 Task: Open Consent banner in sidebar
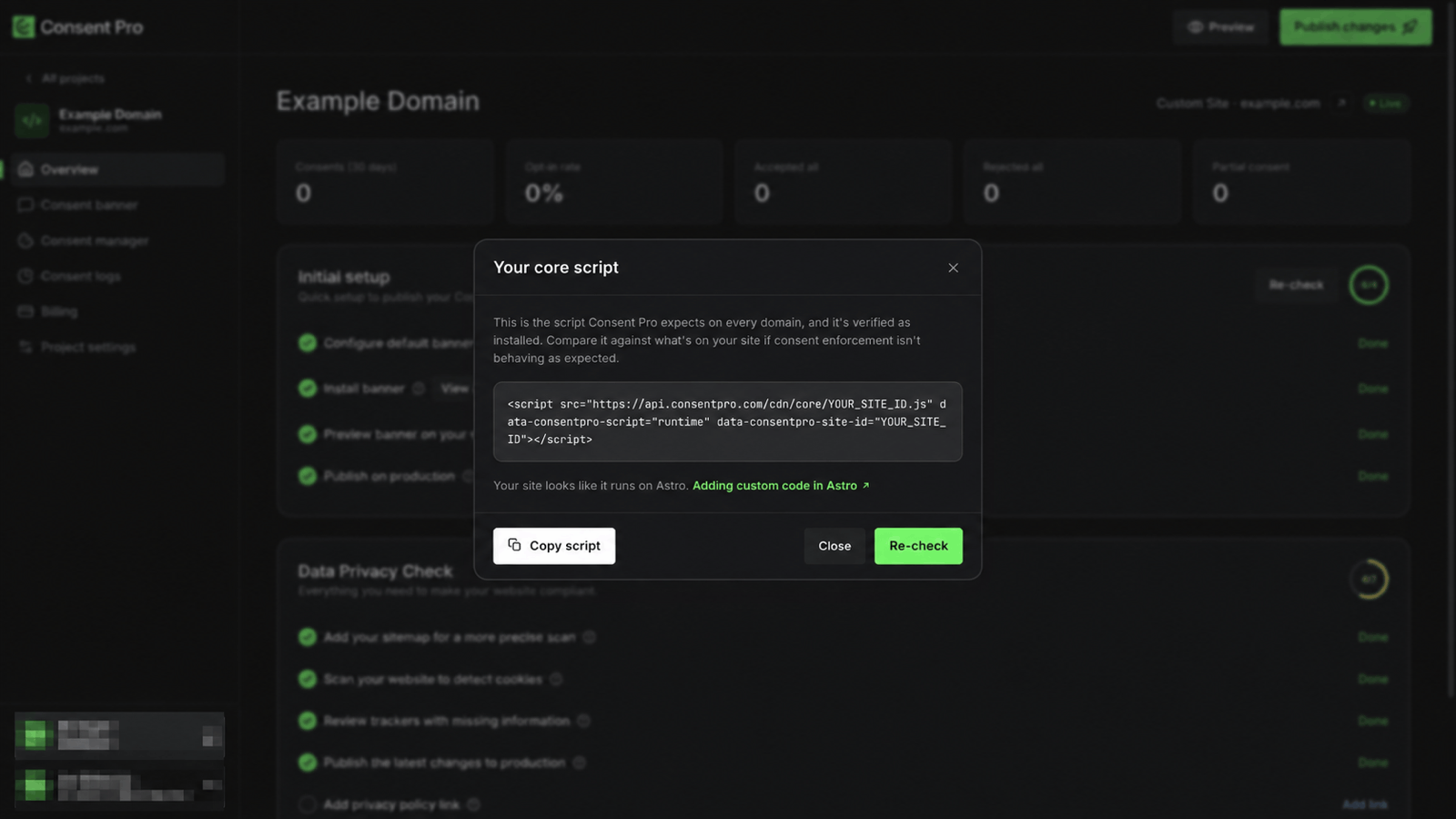pyautogui.click(x=119, y=205)
